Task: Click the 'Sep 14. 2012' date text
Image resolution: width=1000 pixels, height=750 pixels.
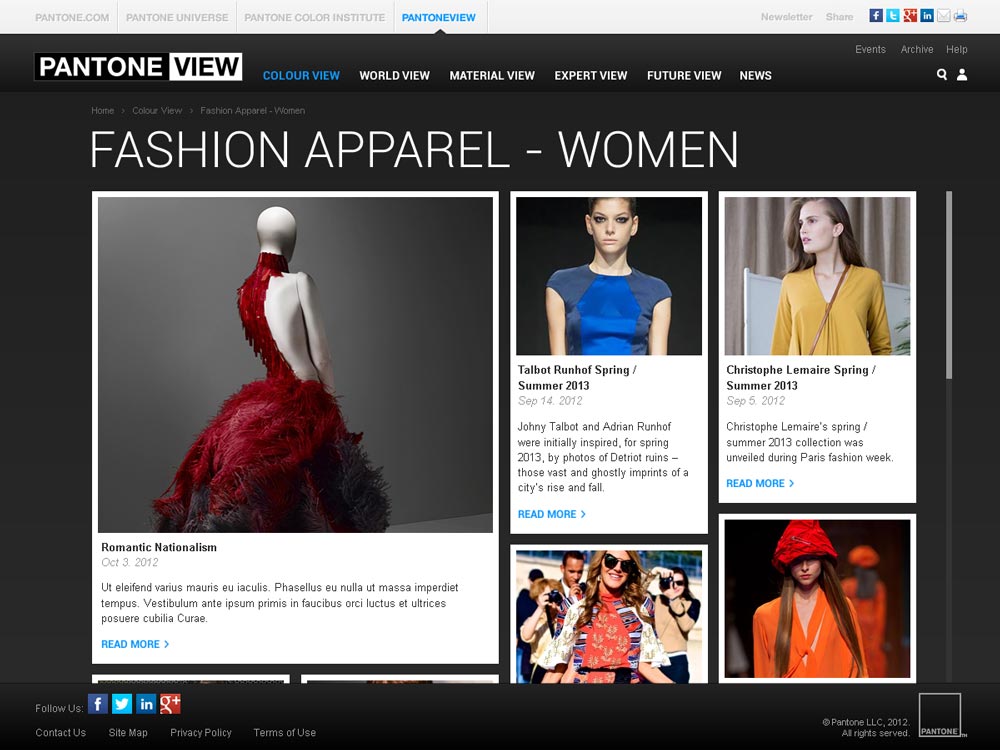Action: tap(550, 401)
